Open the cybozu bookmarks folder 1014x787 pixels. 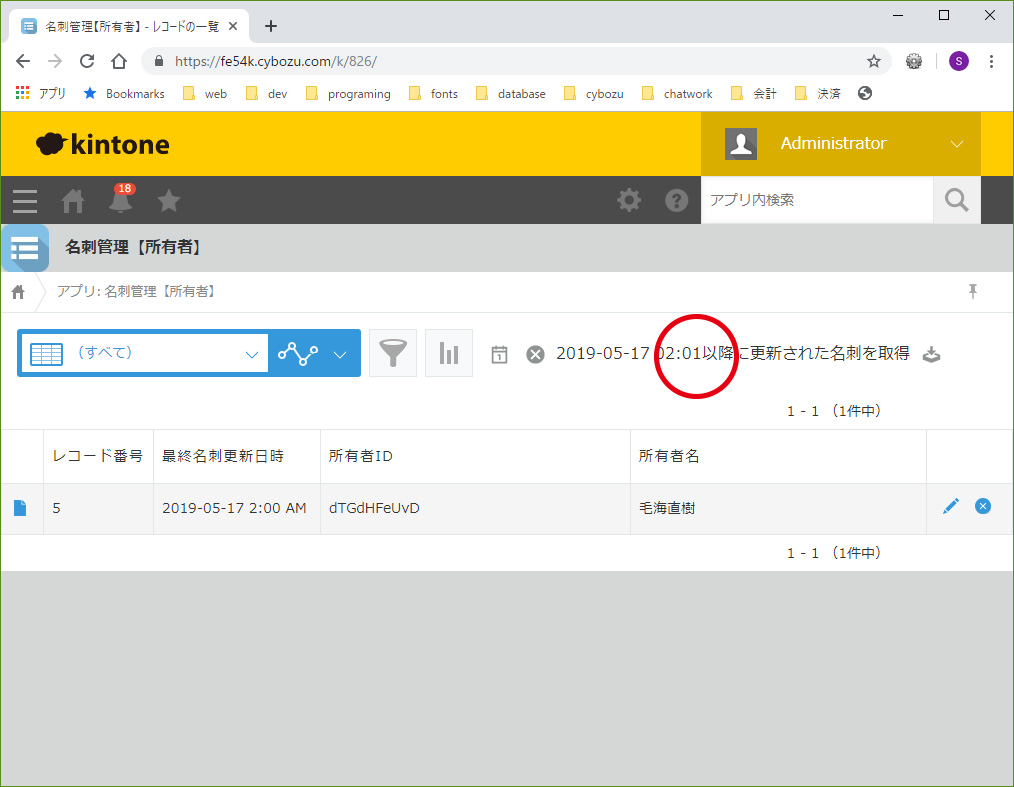pos(594,94)
